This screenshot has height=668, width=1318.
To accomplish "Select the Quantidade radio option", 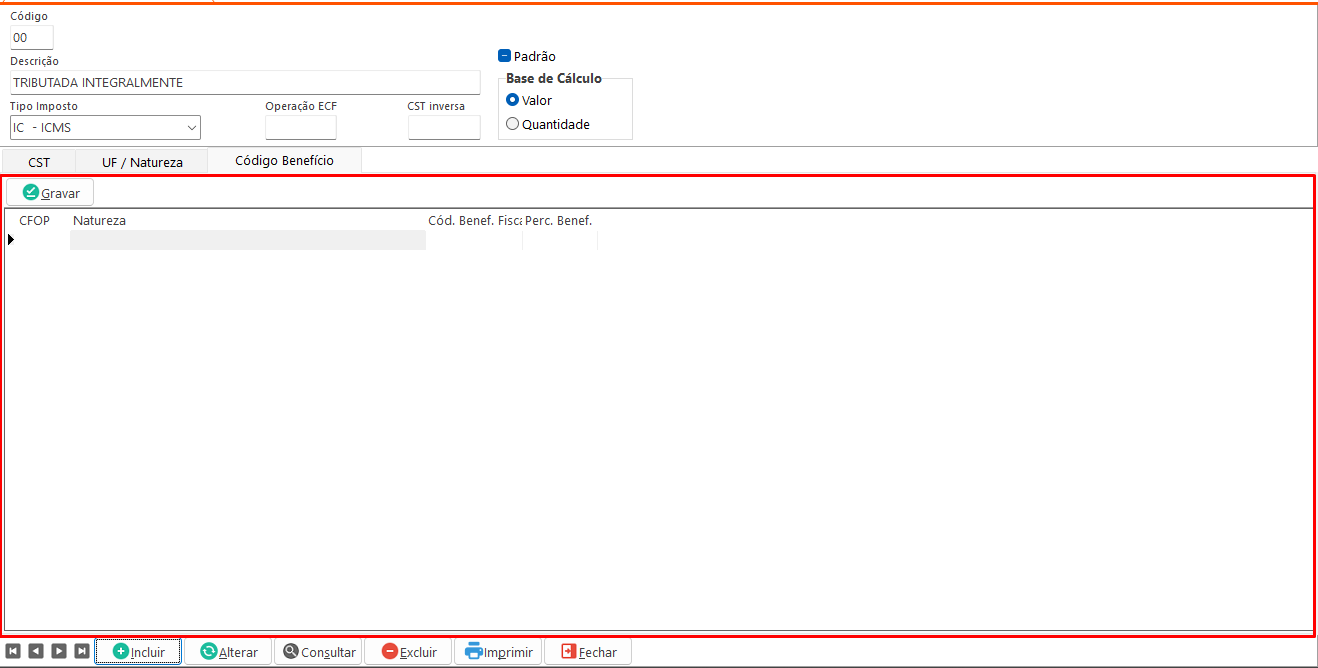I will point(513,124).
